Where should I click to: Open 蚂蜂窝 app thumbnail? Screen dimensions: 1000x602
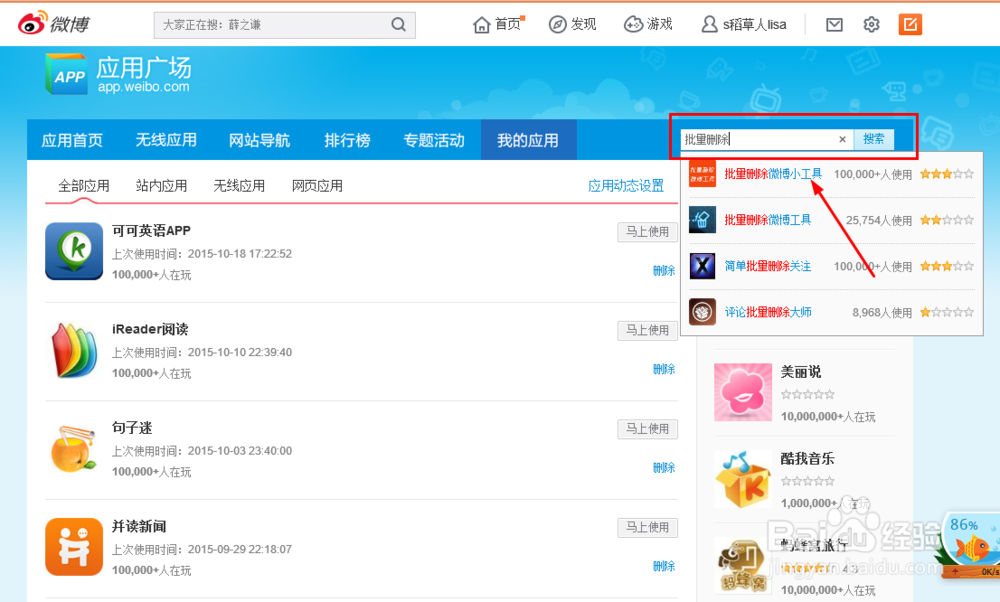pos(743,566)
